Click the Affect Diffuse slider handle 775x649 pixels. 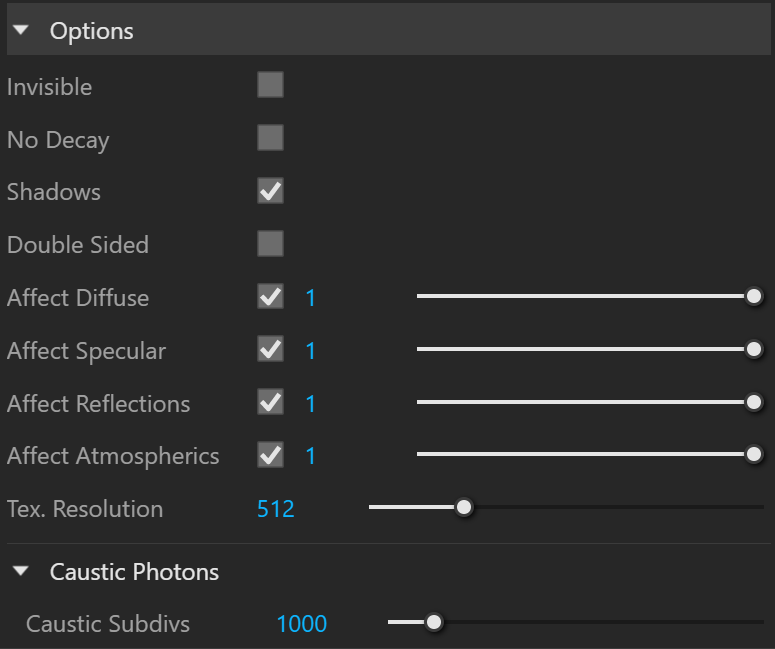[x=754, y=296]
